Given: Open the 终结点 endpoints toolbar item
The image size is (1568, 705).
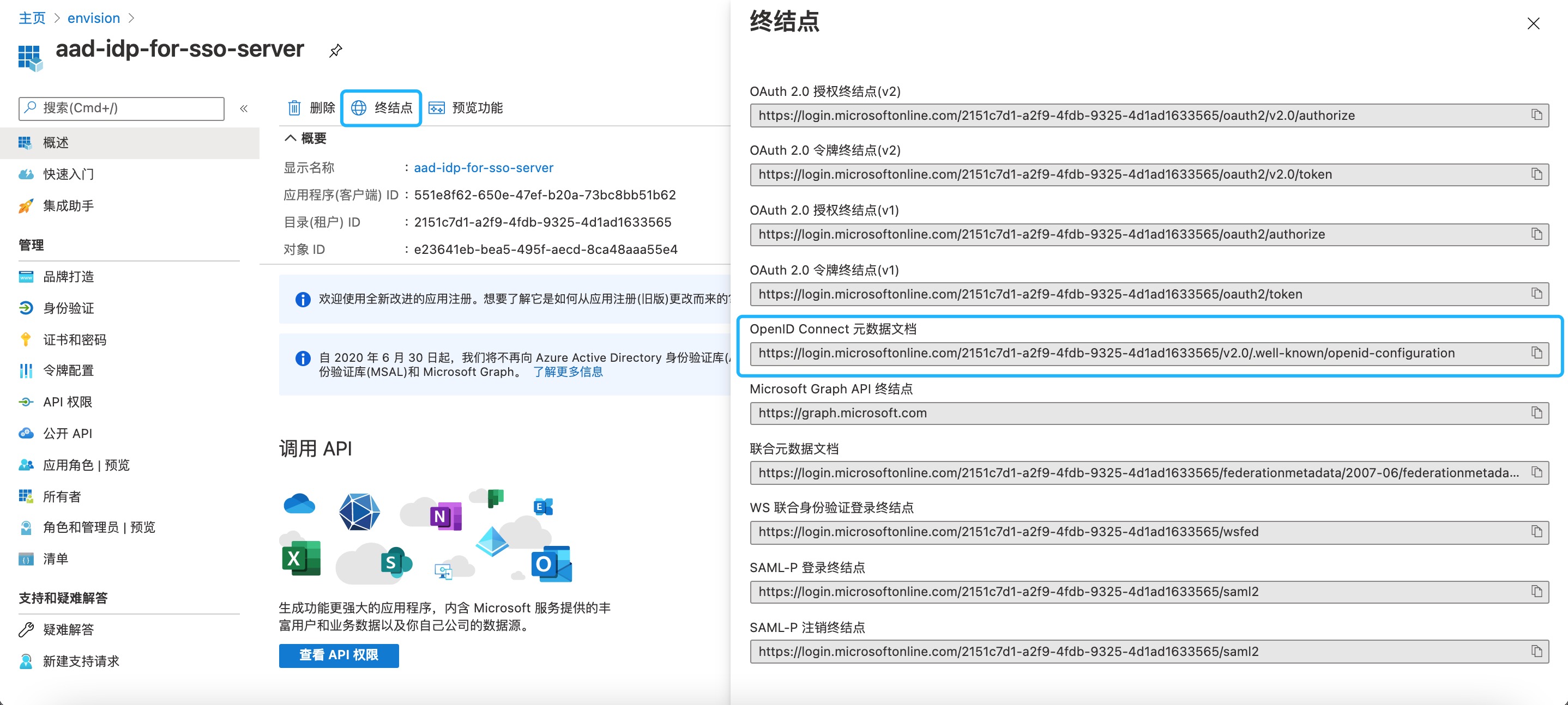Looking at the screenshot, I should (x=382, y=108).
